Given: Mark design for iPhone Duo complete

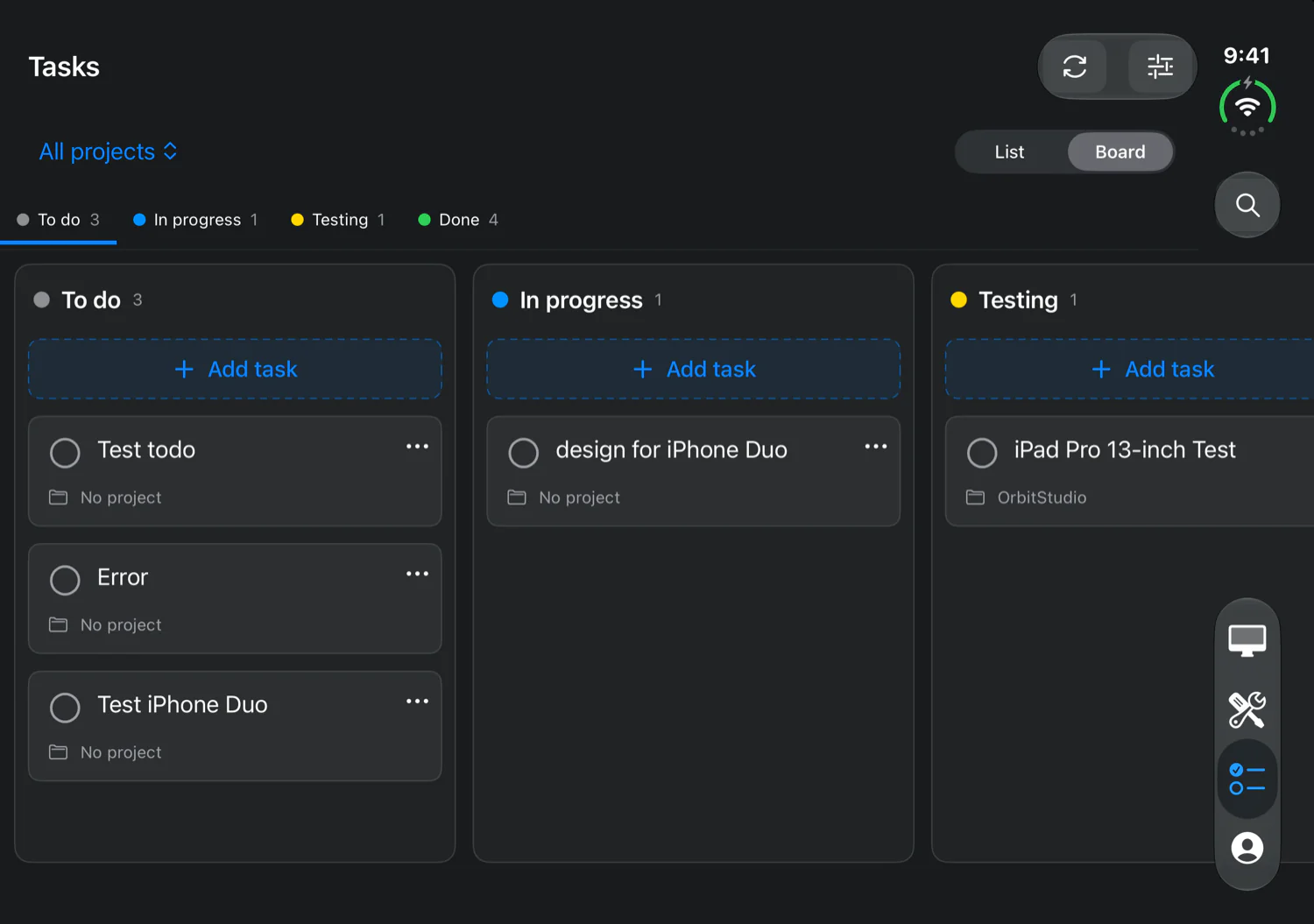Looking at the screenshot, I should (x=524, y=453).
